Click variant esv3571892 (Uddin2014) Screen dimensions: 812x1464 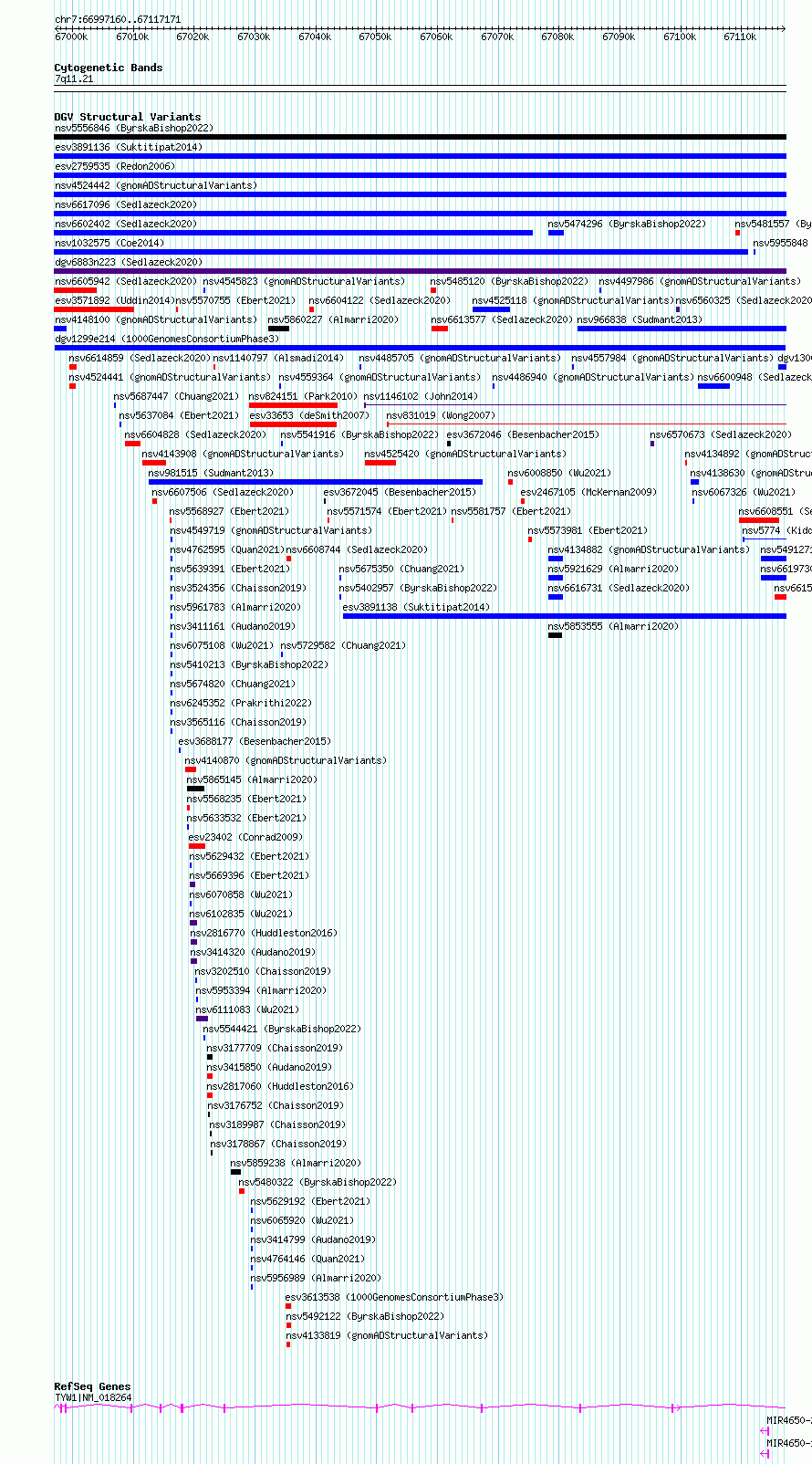pos(114,300)
